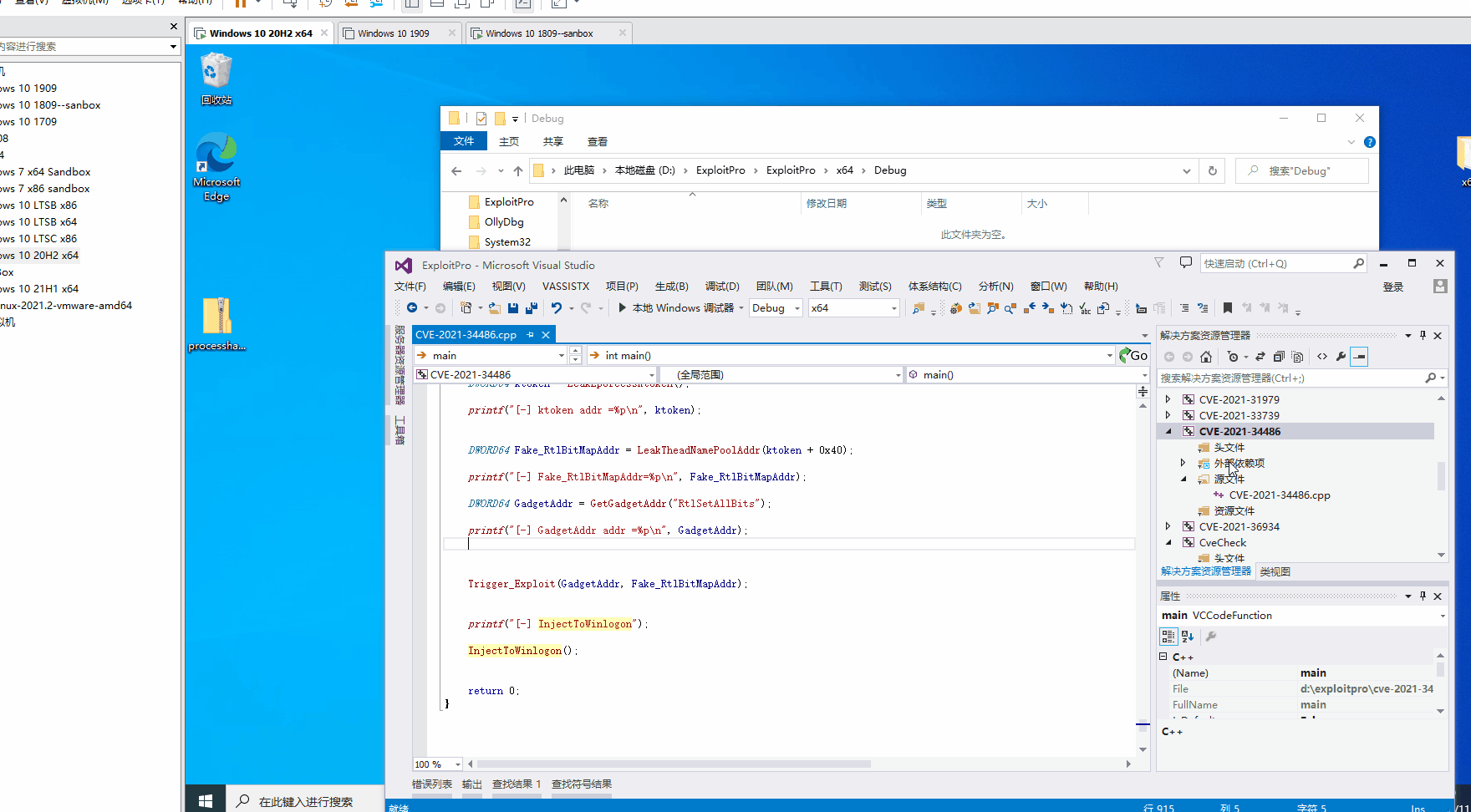Click the up arrow in Explorer window
The width and height of the screenshot is (1471, 812).
click(518, 170)
